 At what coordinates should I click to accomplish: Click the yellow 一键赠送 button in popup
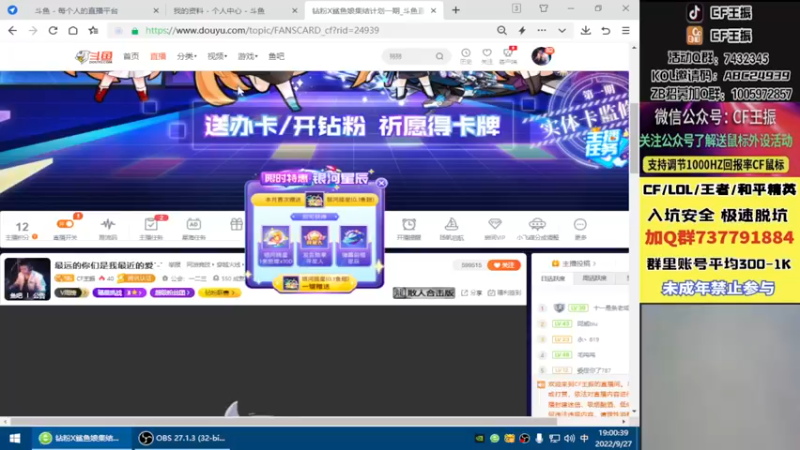click(x=315, y=283)
